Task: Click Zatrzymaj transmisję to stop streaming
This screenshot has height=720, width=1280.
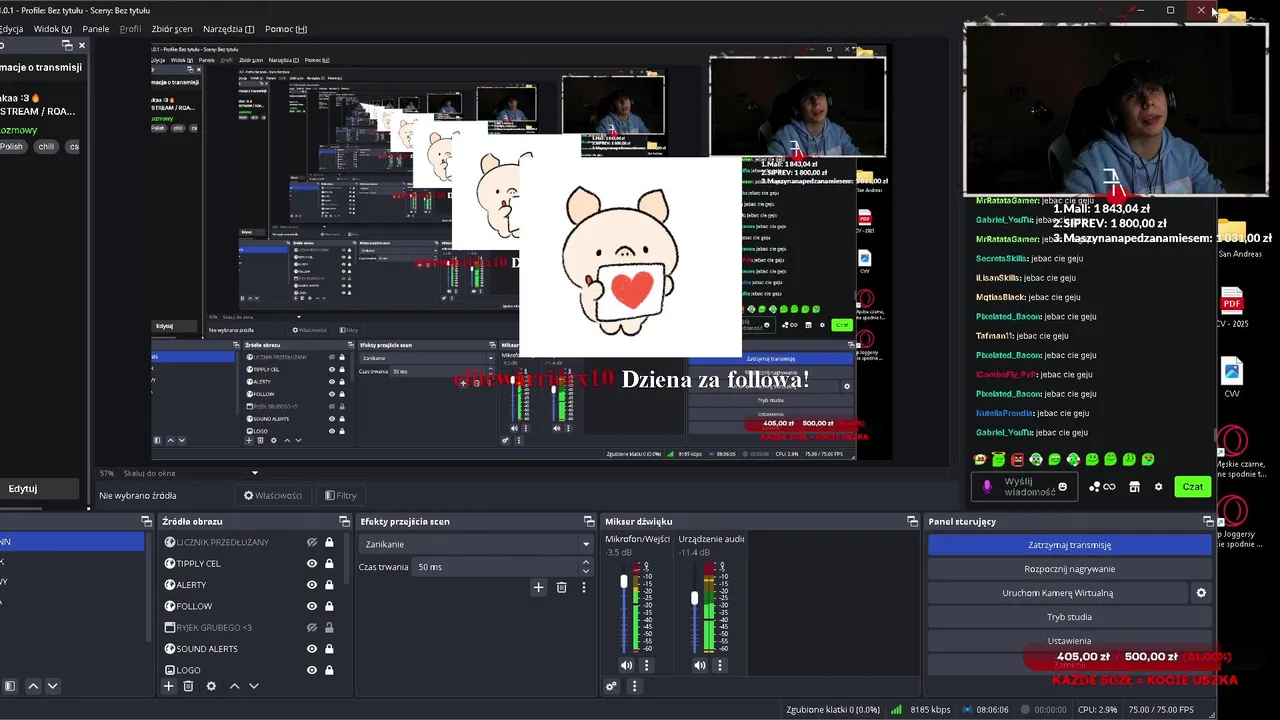Action: (x=1069, y=545)
